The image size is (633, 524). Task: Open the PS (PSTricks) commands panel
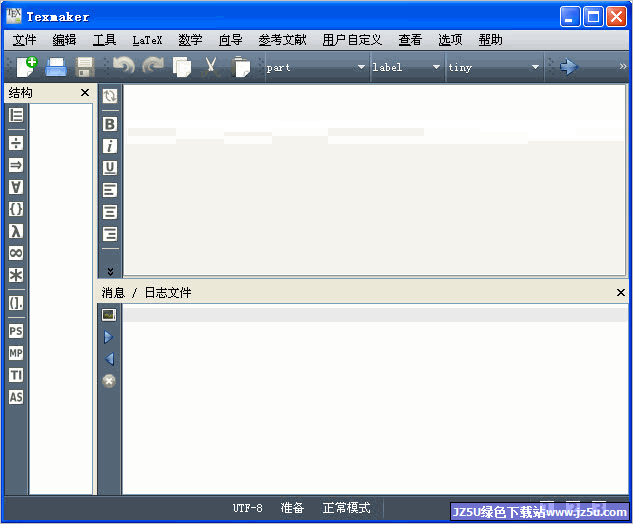tap(16, 331)
